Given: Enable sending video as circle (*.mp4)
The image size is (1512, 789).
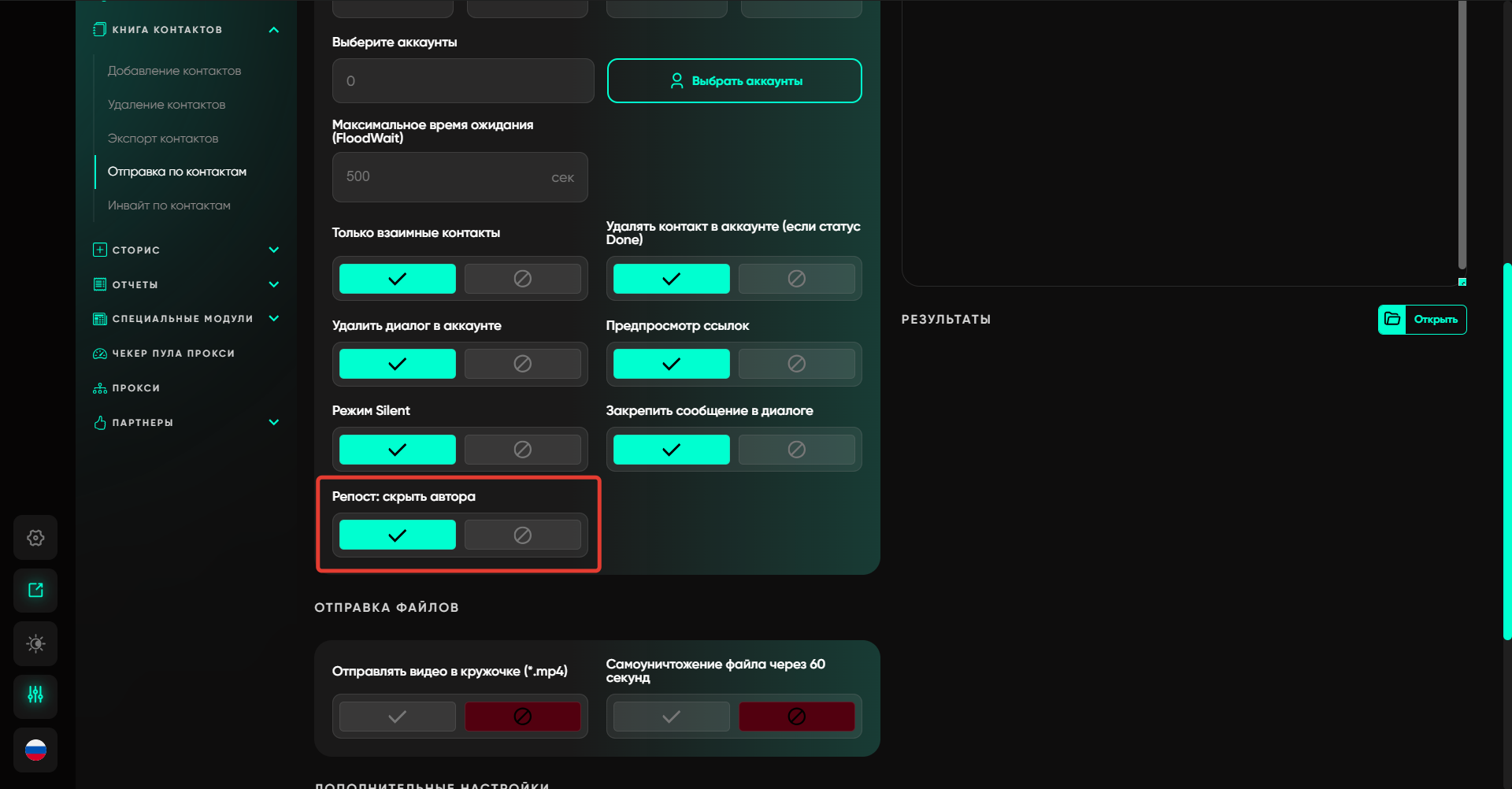Looking at the screenshot, I should coord(398,717).
